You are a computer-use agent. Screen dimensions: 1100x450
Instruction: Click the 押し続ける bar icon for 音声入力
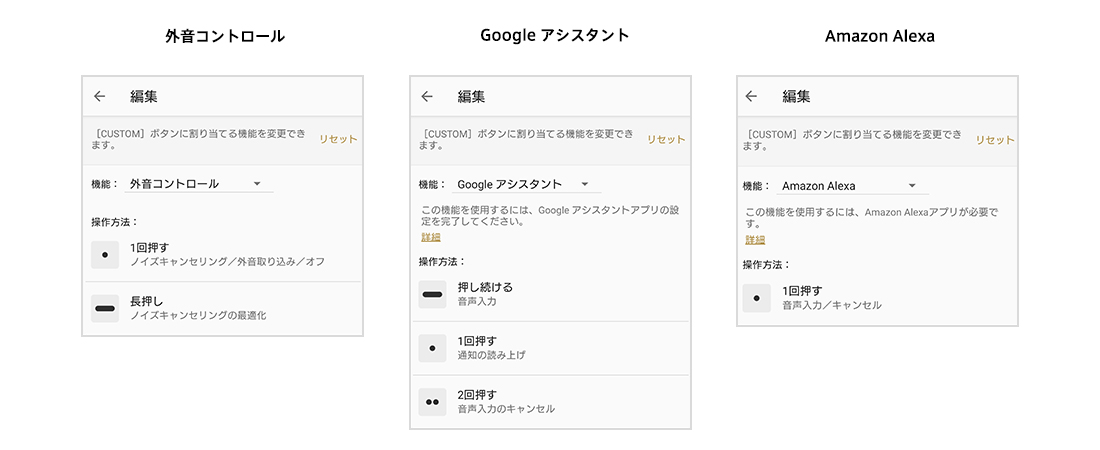coord(432,294)
